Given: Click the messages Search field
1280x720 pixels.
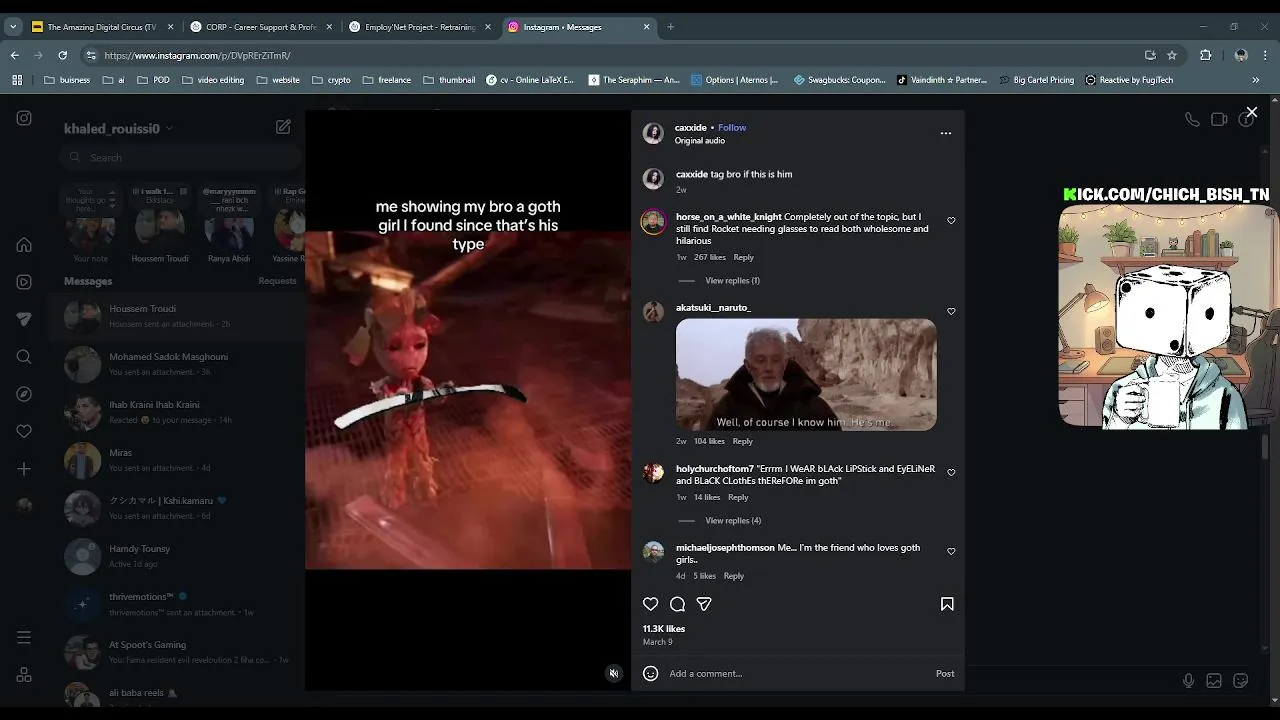Looking at the screenshot, I should point(180,157).
